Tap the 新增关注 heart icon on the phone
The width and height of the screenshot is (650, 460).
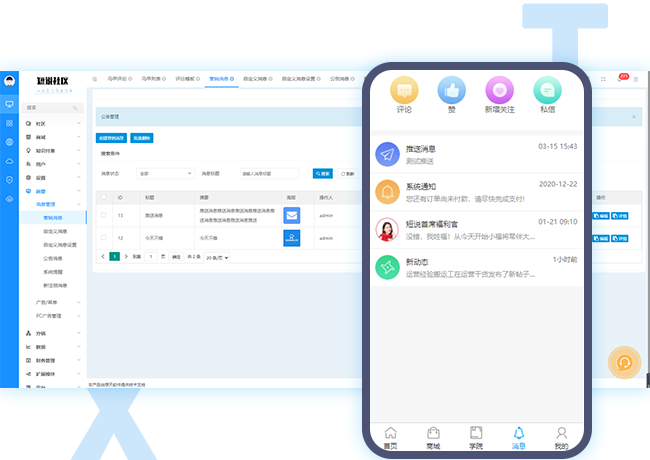point(500,90)
